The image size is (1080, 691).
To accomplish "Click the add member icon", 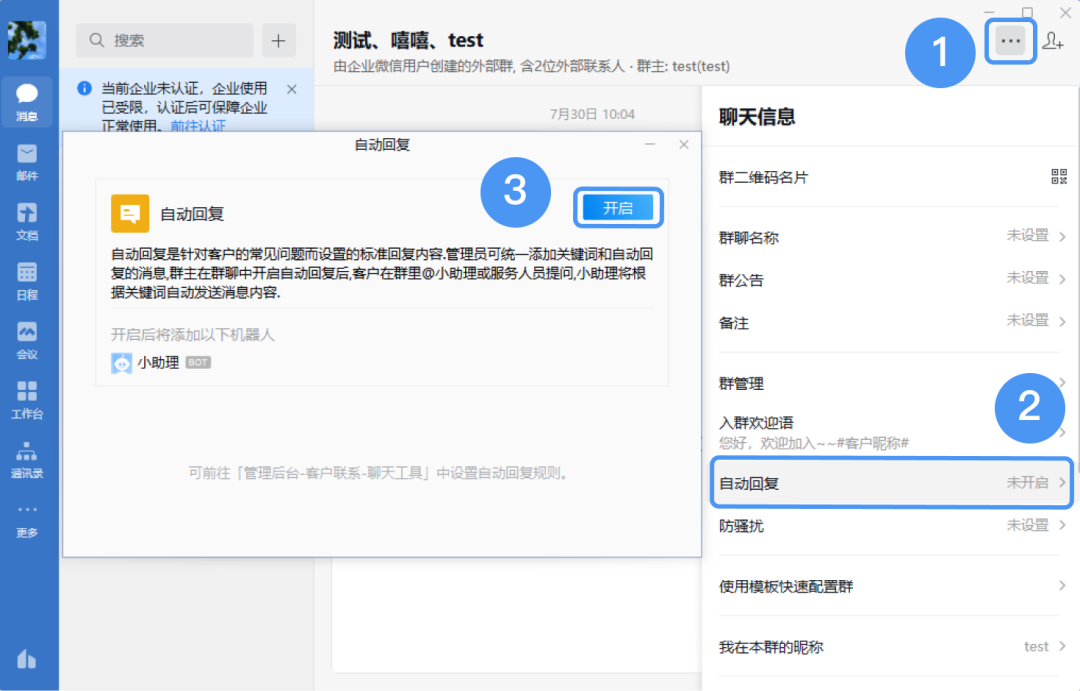I will tap(1052, 41).
